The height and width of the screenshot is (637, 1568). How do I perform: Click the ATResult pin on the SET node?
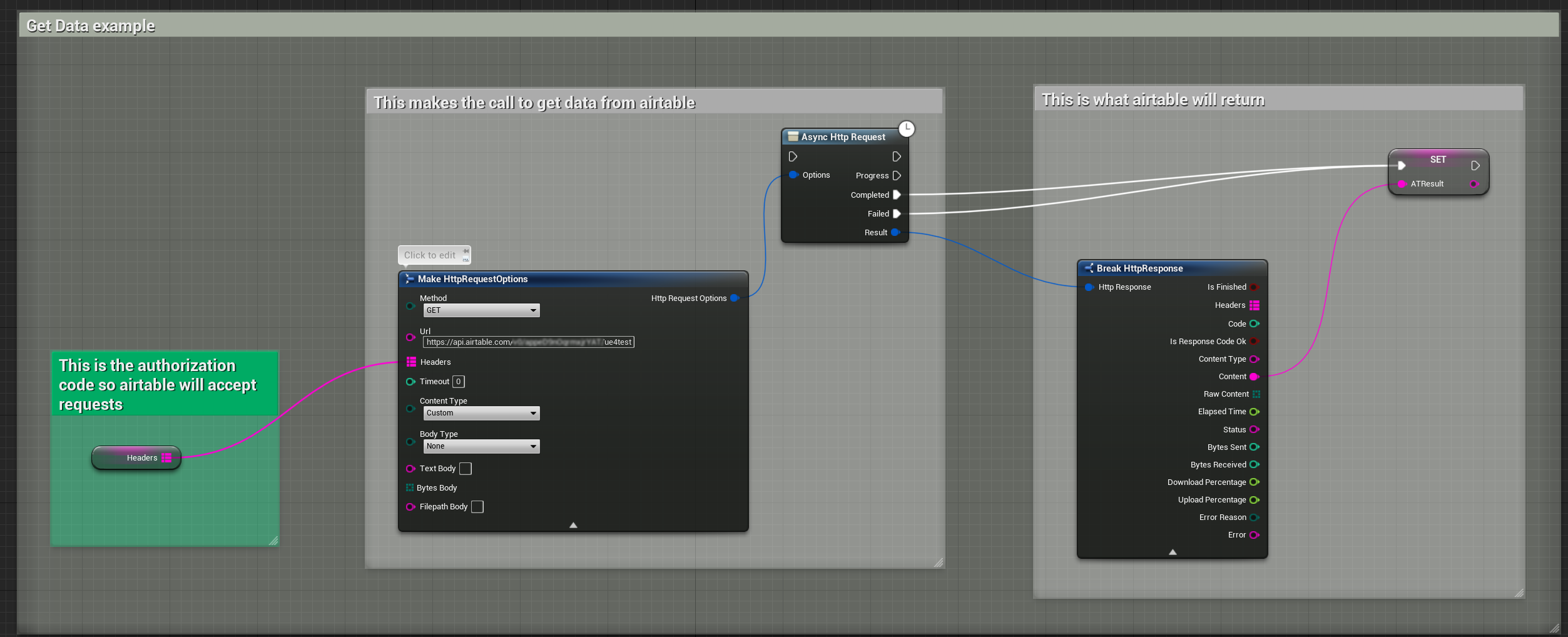(x=1402, y=183)
